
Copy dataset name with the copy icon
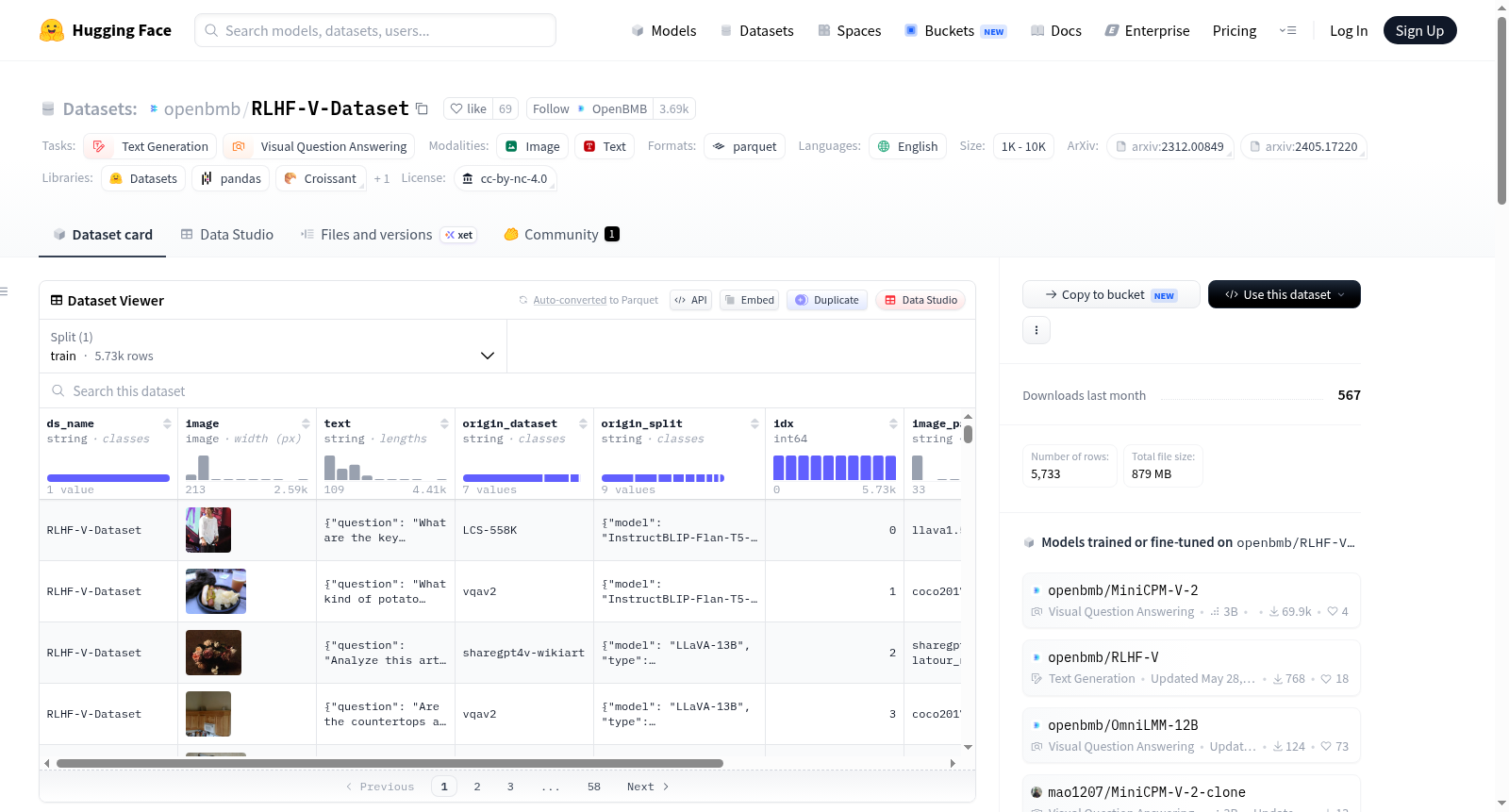tap(422, 109)
